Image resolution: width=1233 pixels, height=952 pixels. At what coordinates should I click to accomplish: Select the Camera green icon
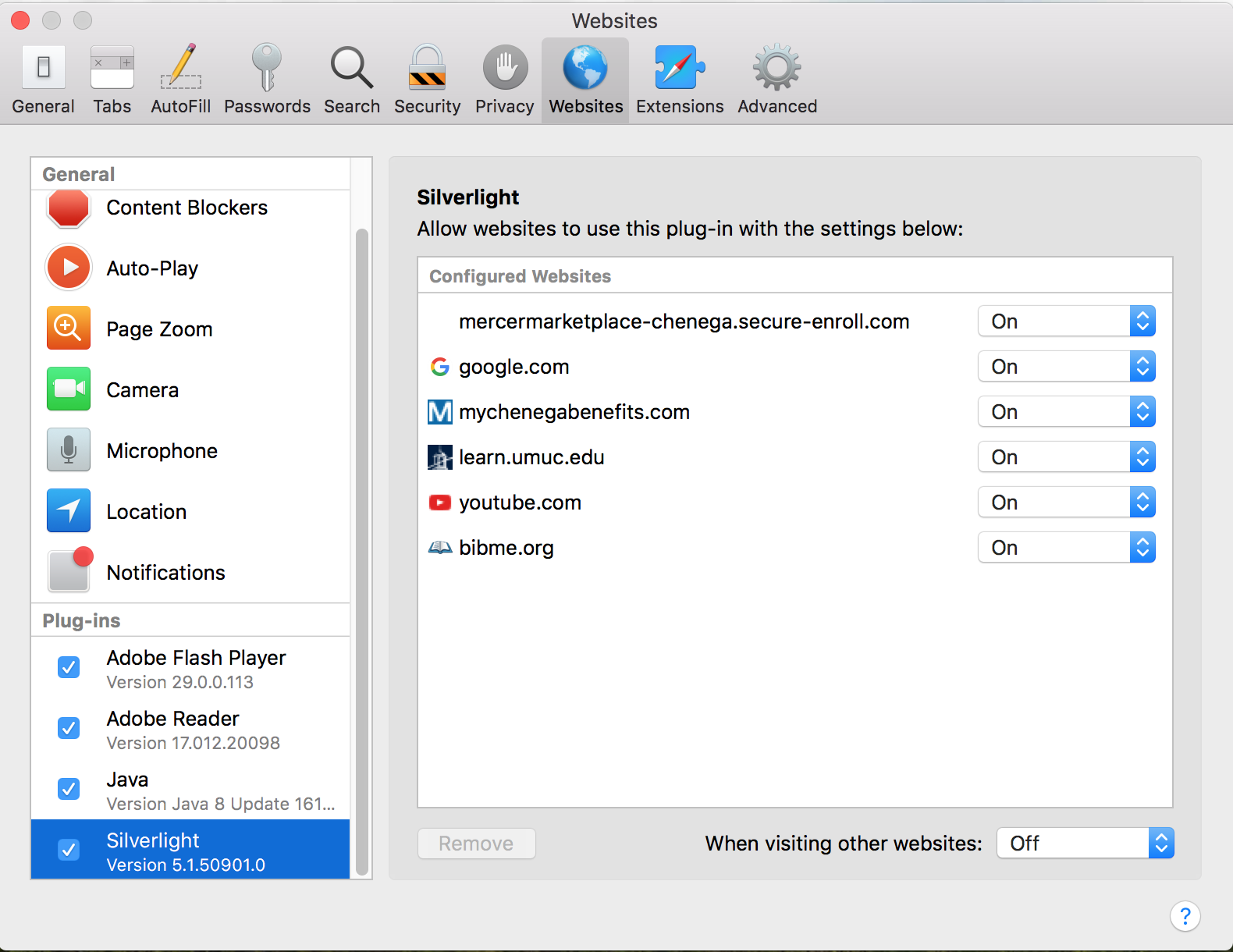(x=69, y=389)
